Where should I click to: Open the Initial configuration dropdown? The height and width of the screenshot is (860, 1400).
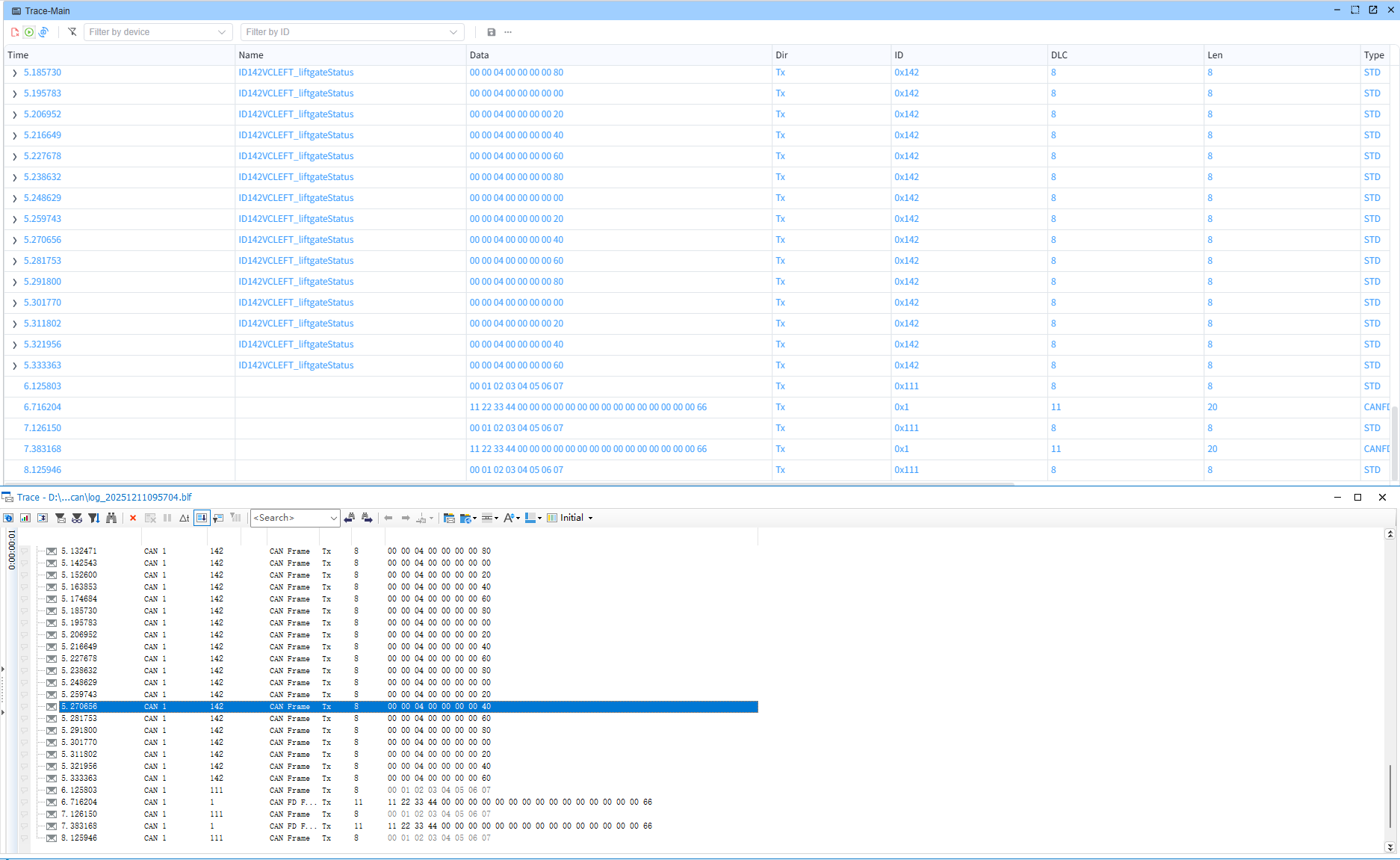click(572, 517)
